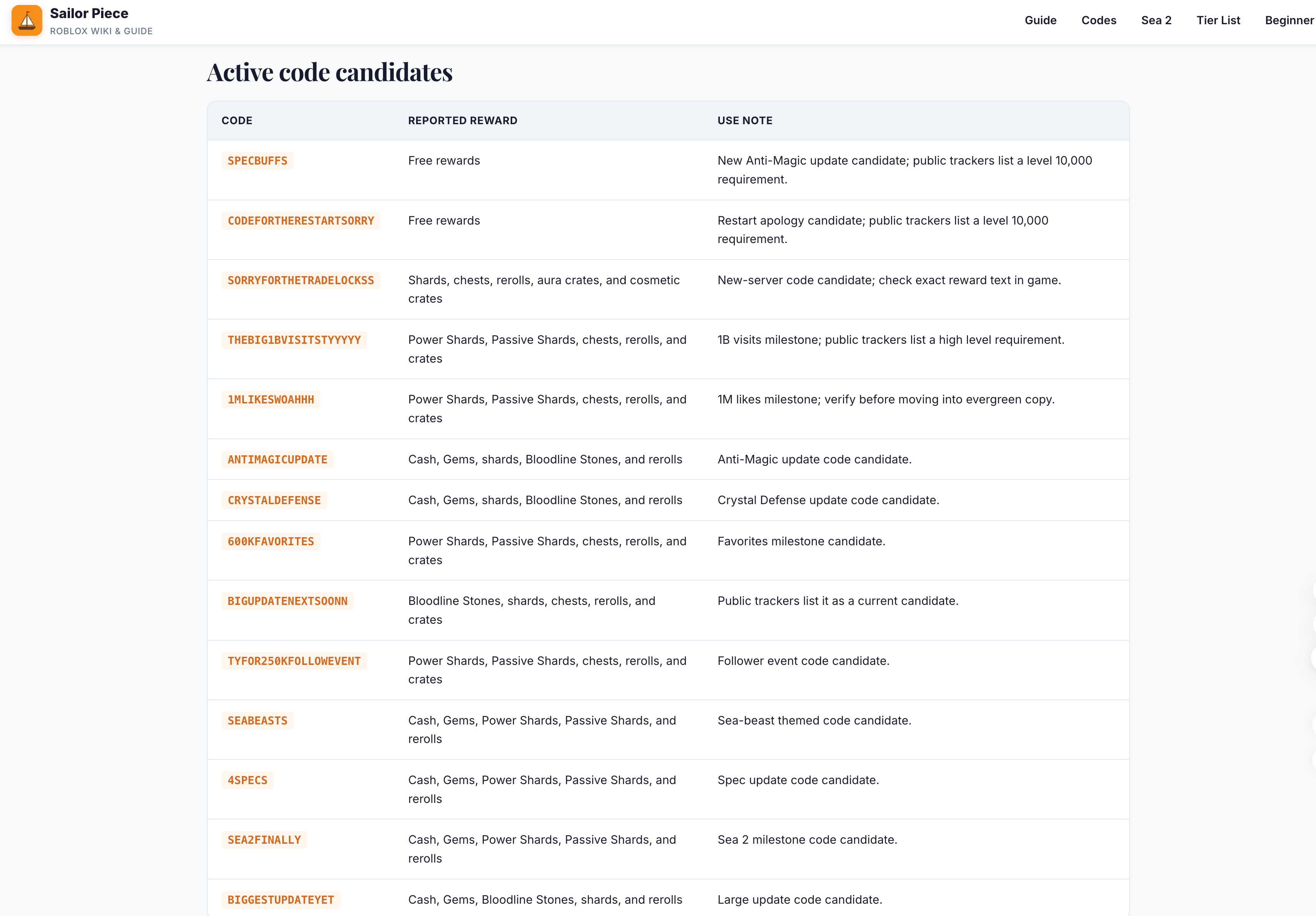Click the Sailor Piece site title
Screen dimensions: 1316x916
(89, 13)
